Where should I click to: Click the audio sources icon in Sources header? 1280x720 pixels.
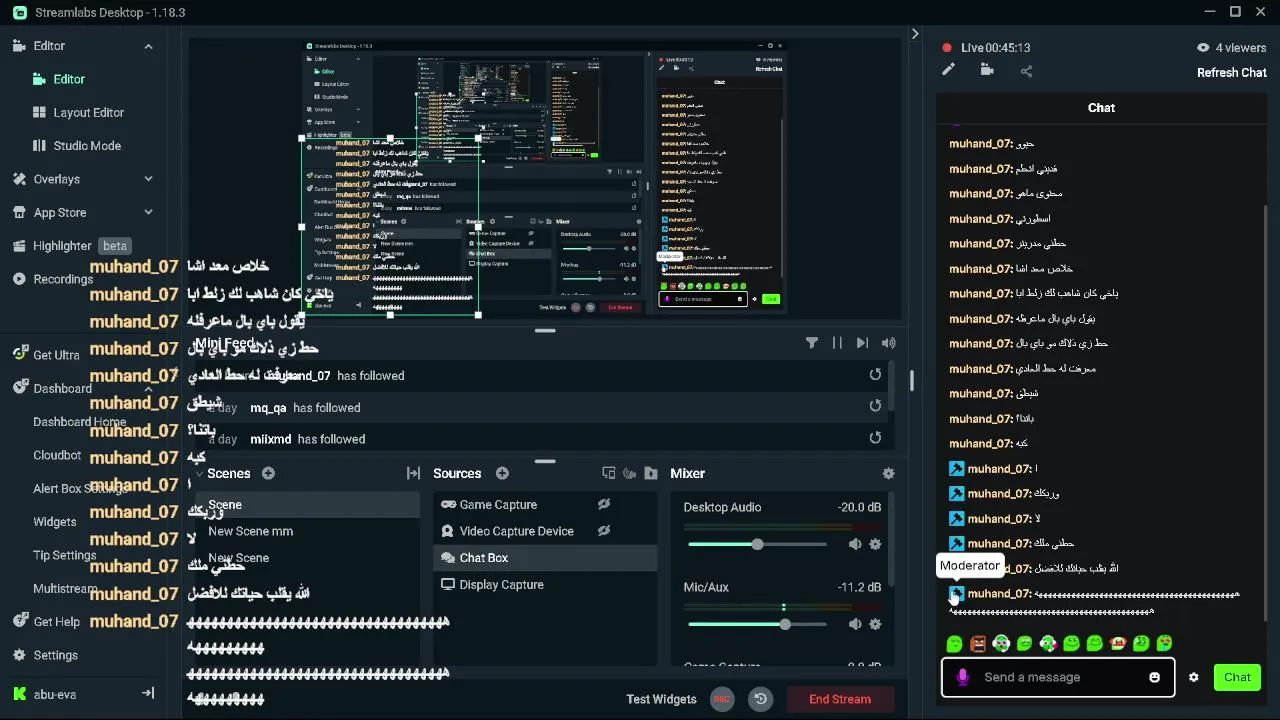630,474
